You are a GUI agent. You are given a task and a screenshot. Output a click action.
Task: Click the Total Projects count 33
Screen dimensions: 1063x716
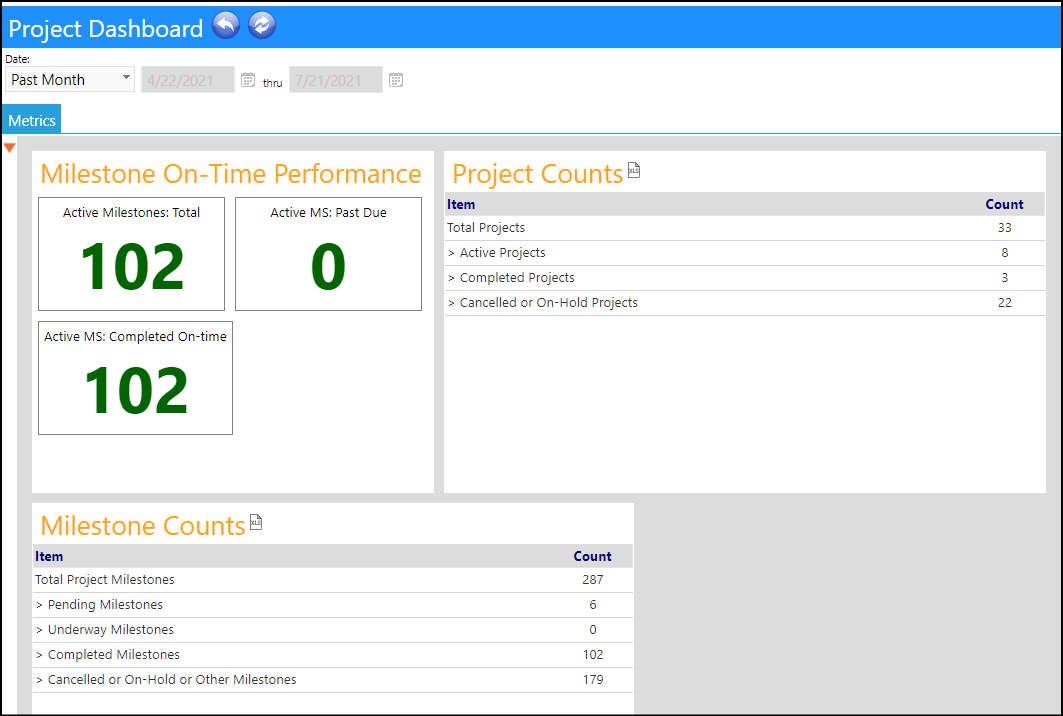coord(1004,228)
